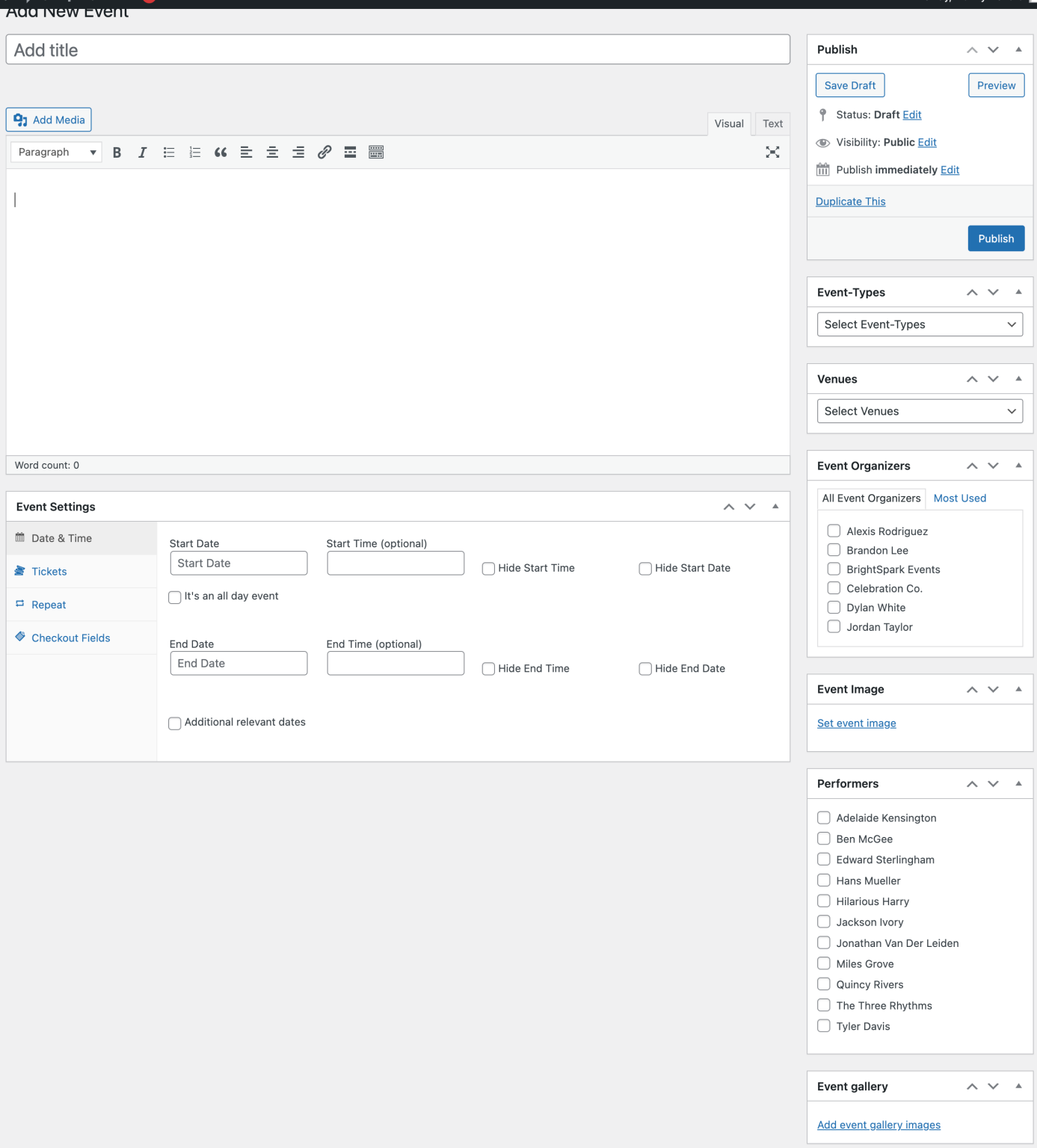Insert a blockquote
The width and height of the screenshot is (1037, 1148).
coord(220,152)
